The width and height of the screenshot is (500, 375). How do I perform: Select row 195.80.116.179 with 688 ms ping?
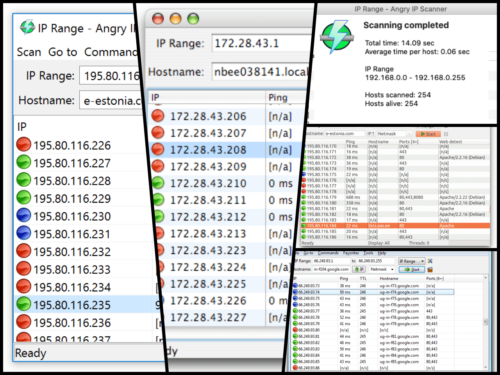click(395, 197)
